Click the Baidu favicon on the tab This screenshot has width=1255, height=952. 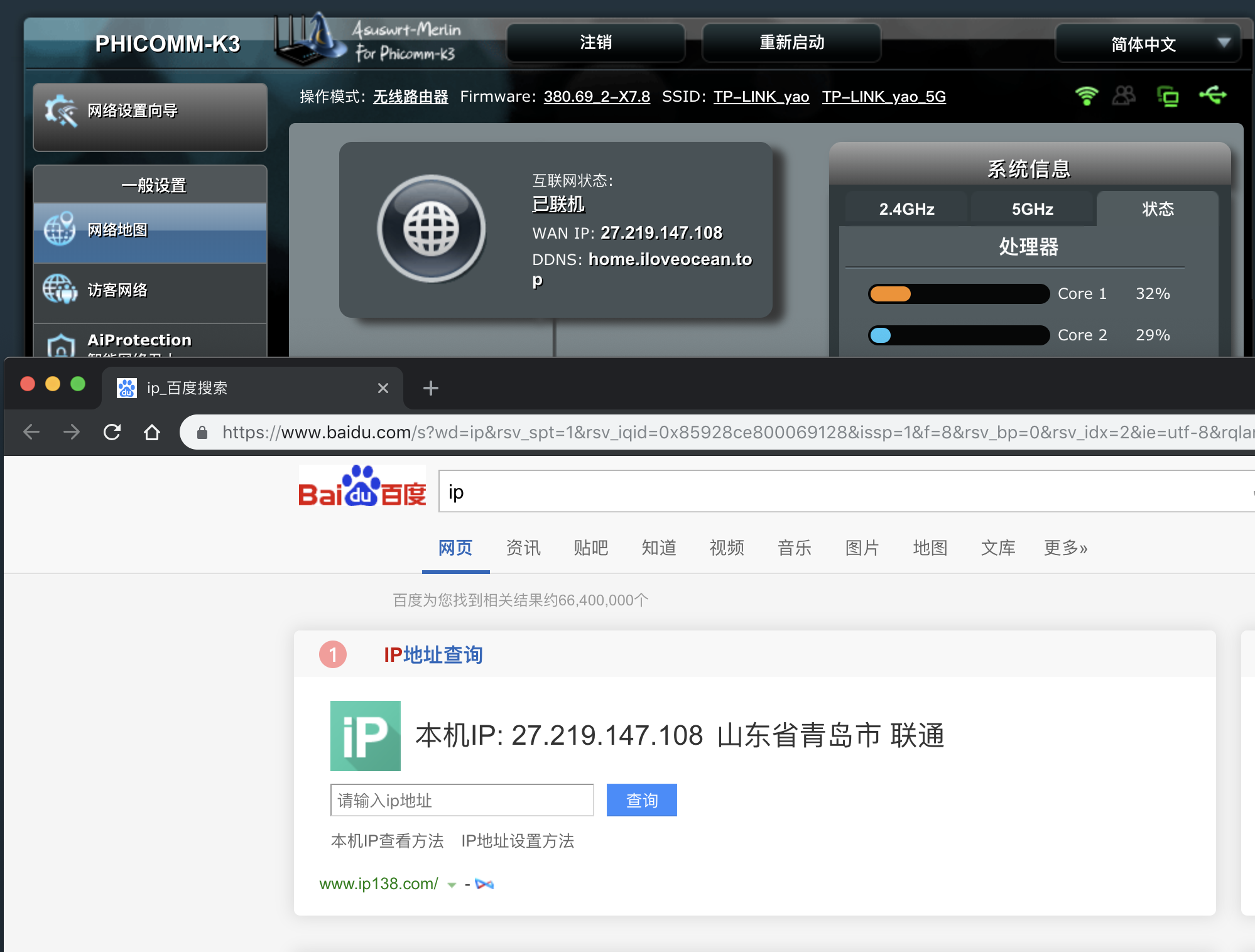pyautogui.click(x=127, y=388)
